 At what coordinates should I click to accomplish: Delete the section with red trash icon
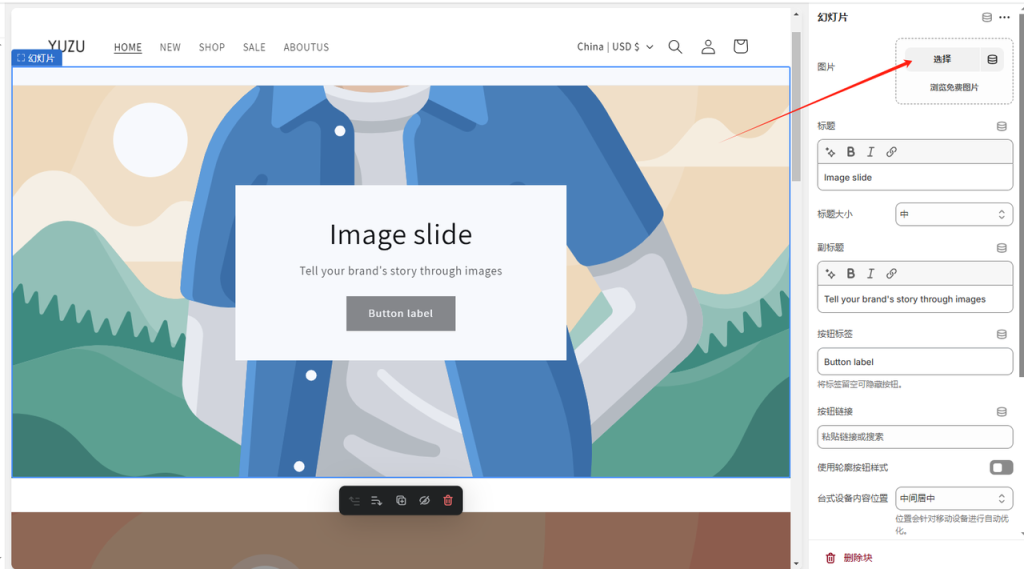[x=448, y=501]
